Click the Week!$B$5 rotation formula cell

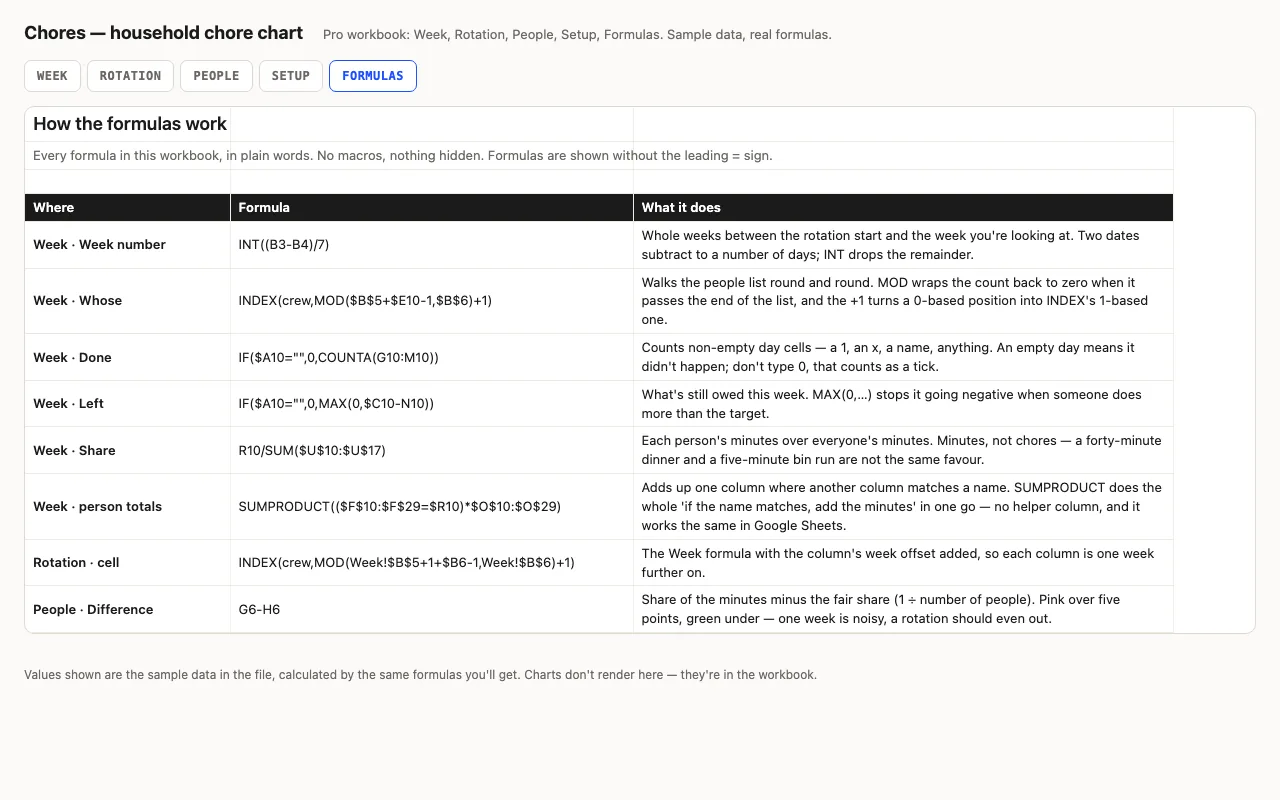coord(432,563)
